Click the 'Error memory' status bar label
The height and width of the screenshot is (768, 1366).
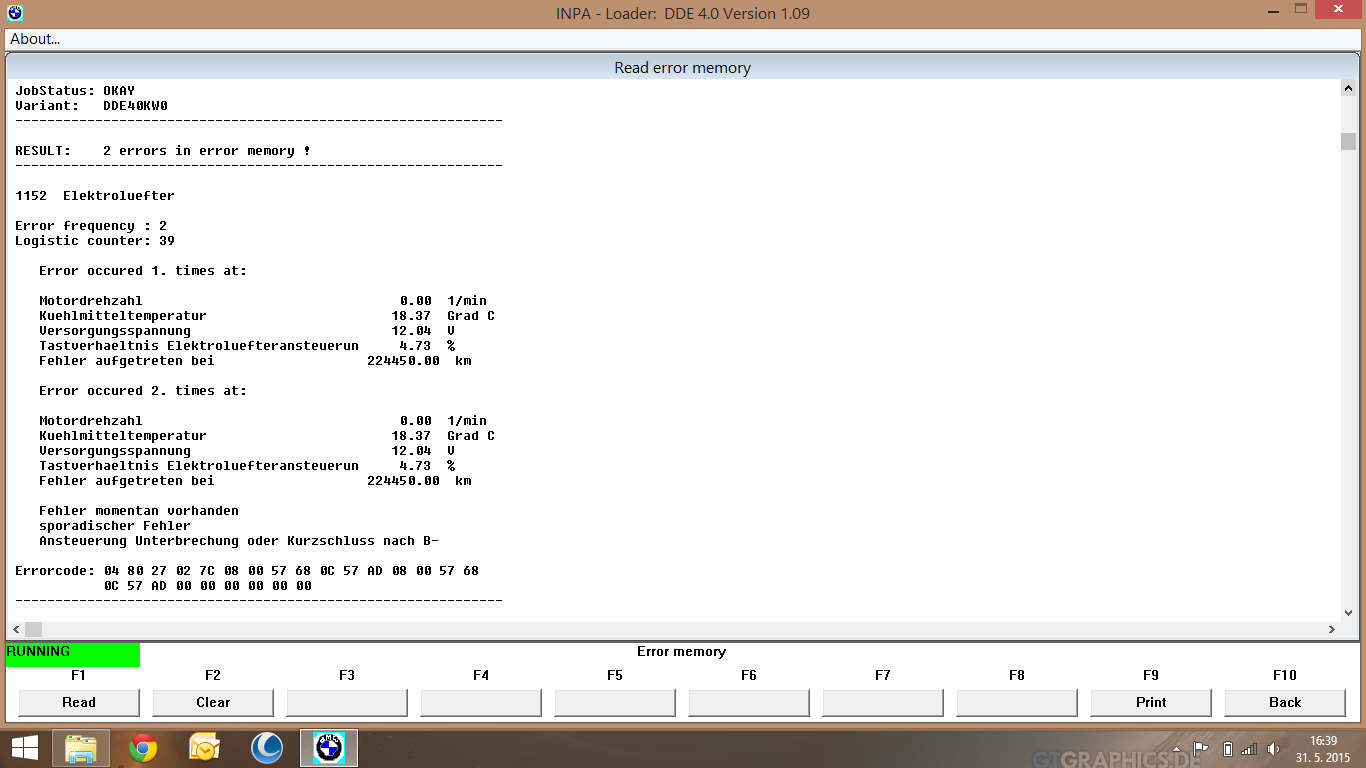point(681,651)
